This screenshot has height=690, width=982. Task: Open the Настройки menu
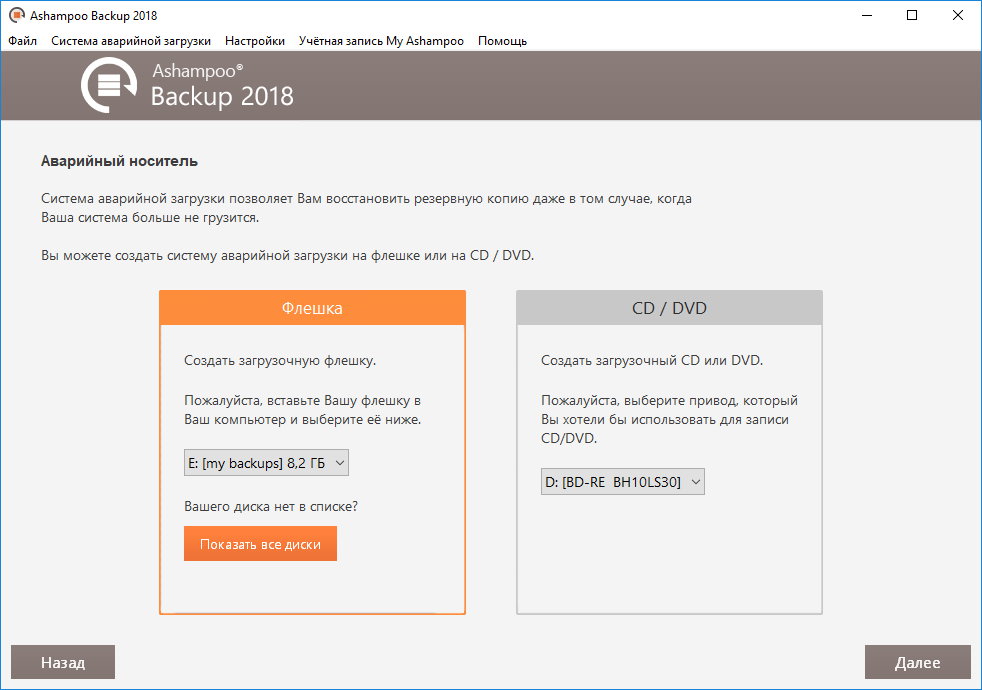pyautogui.click(x=255, y=41)
